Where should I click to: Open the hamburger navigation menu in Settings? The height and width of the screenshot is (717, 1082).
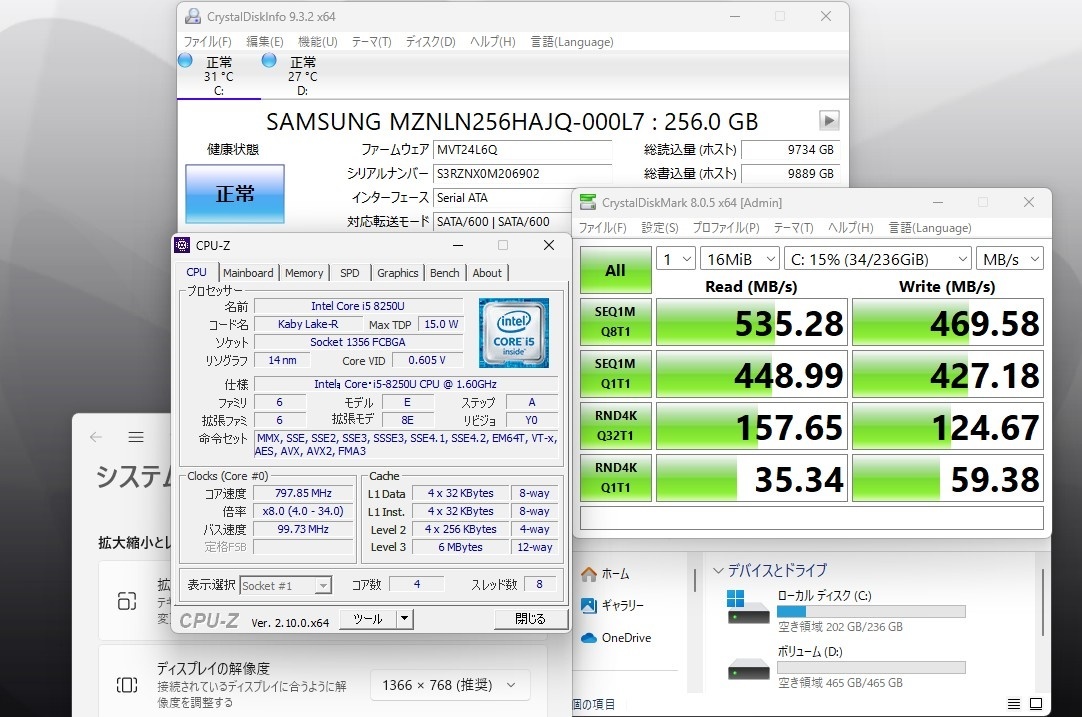pos(136,437)
